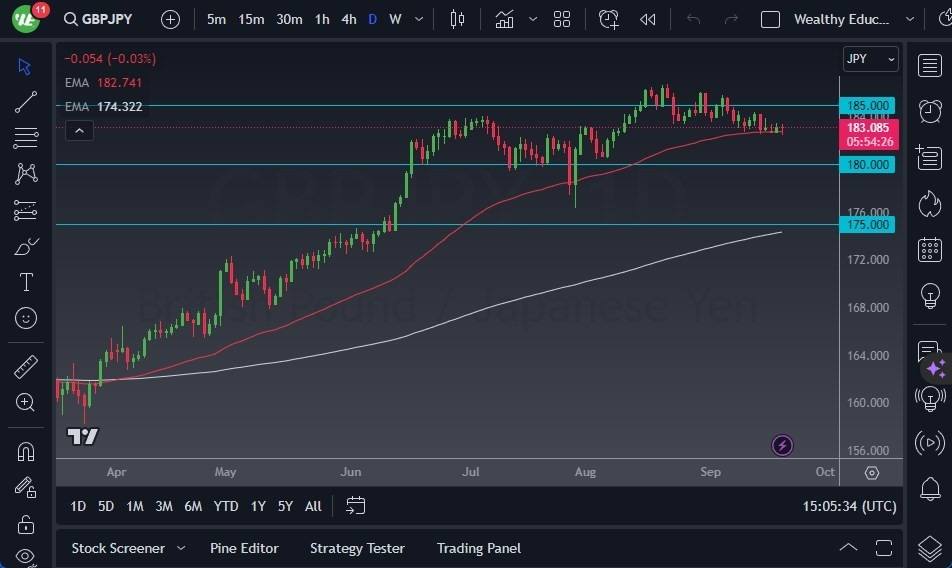This screenshot has height=568, width=952.
Task: Open the Wealthy Educ... layout name
Action: click(x=841, y=19)
